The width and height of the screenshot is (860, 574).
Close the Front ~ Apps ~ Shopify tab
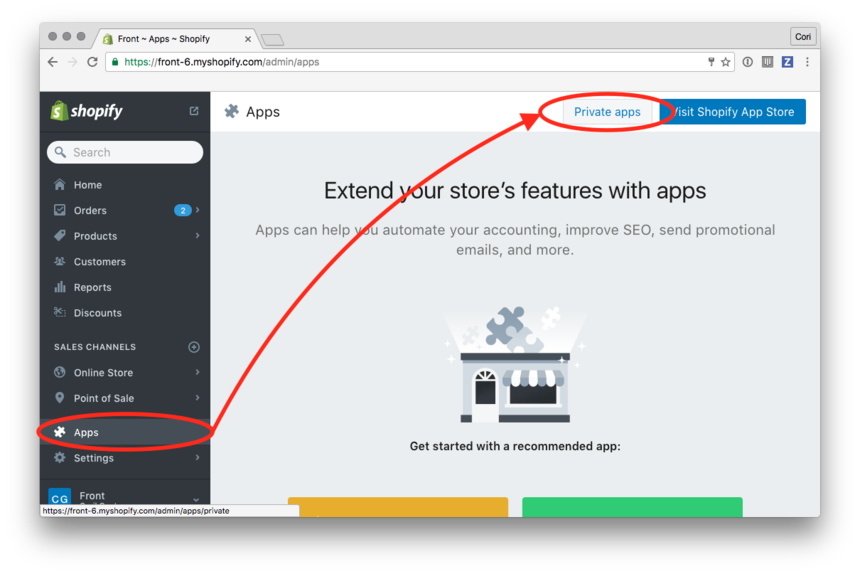[248, 39]
